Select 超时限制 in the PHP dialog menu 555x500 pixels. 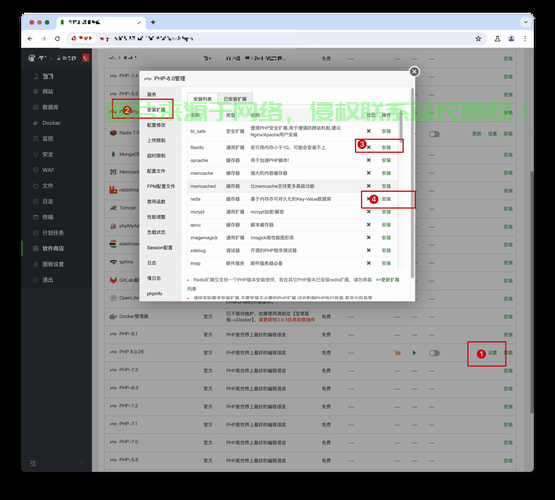tap(156, 155)
